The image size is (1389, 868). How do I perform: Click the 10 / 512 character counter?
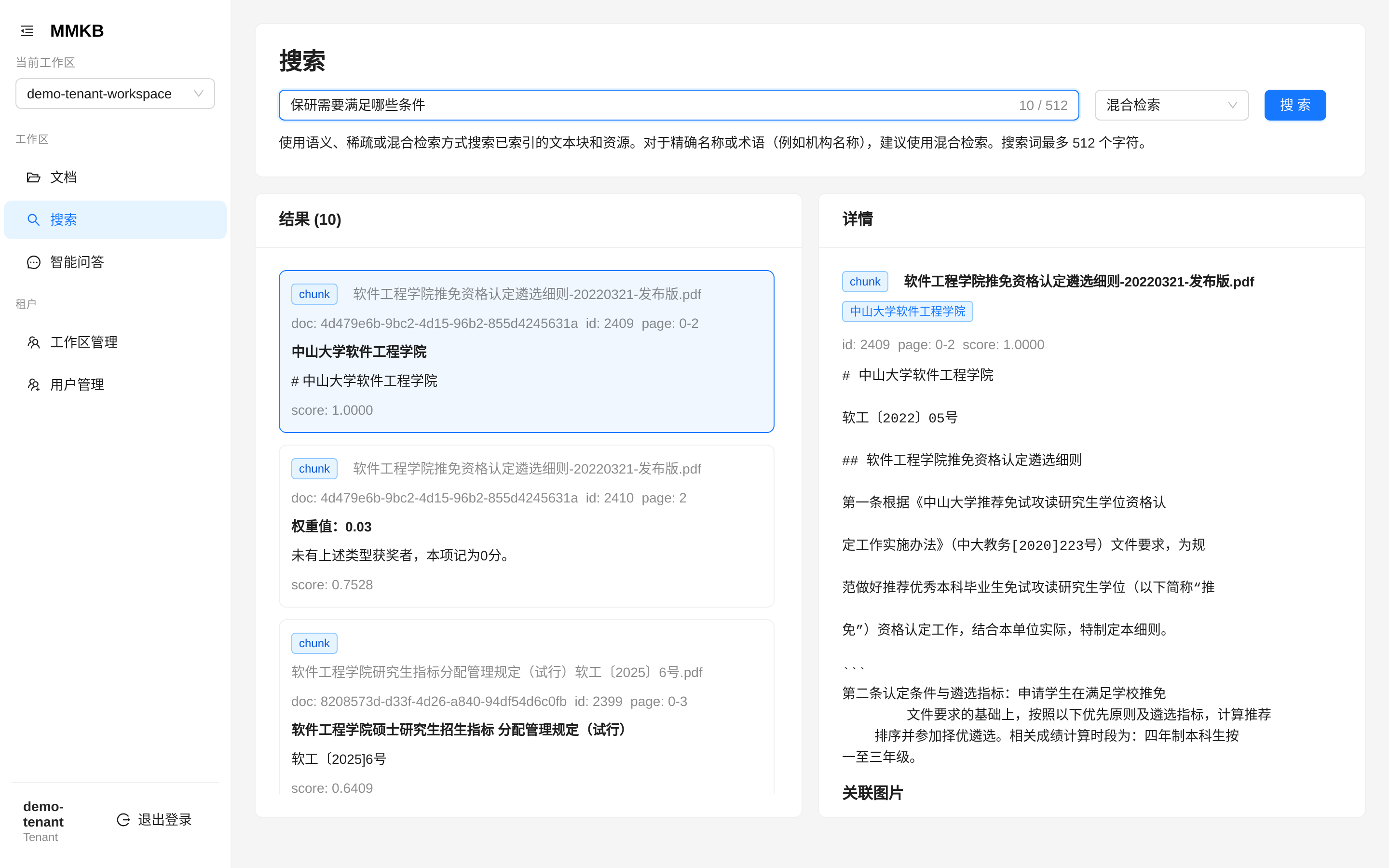click(1043, 105)
